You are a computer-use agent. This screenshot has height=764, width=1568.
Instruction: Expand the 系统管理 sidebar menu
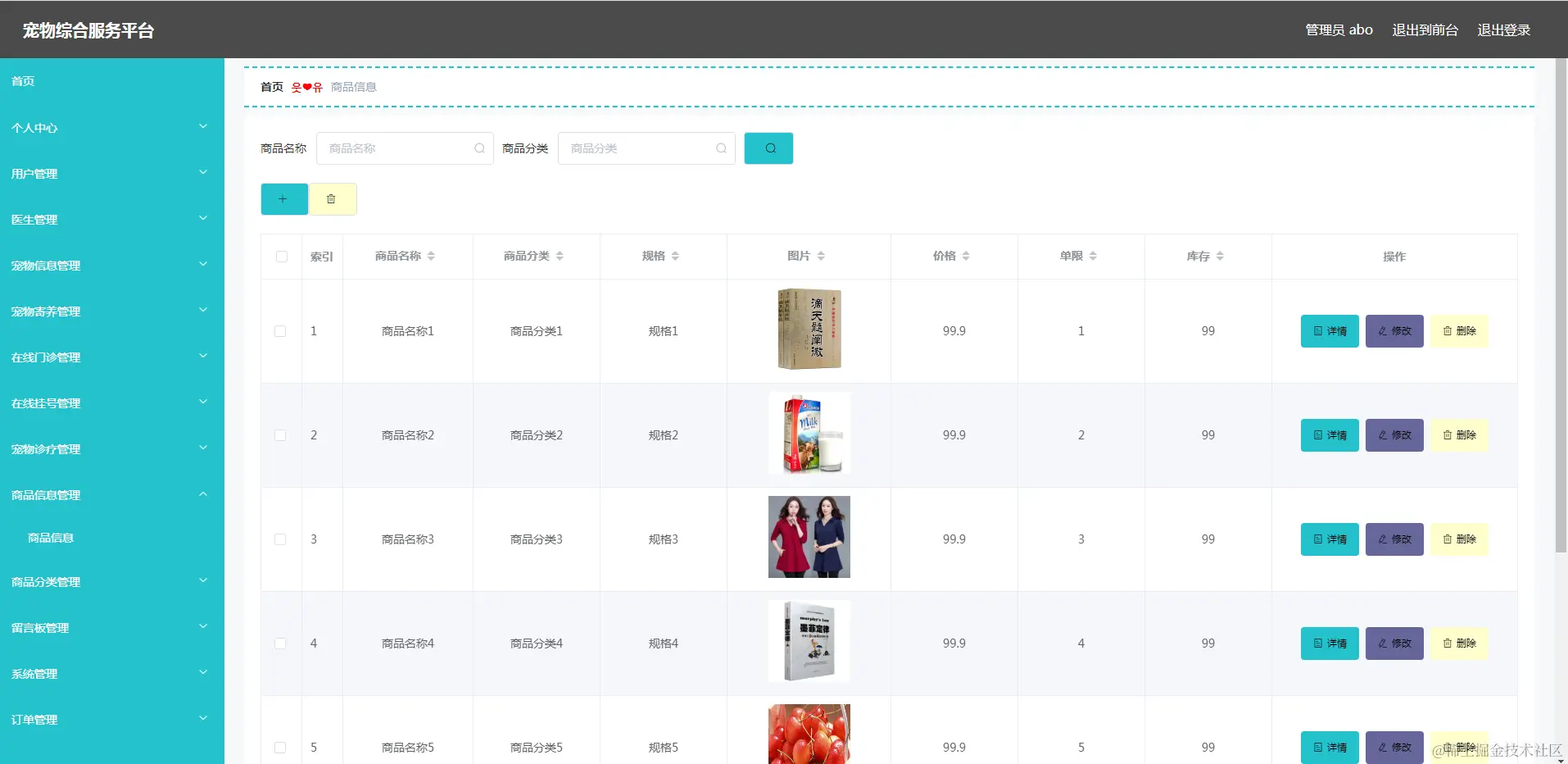coord(112,673)
